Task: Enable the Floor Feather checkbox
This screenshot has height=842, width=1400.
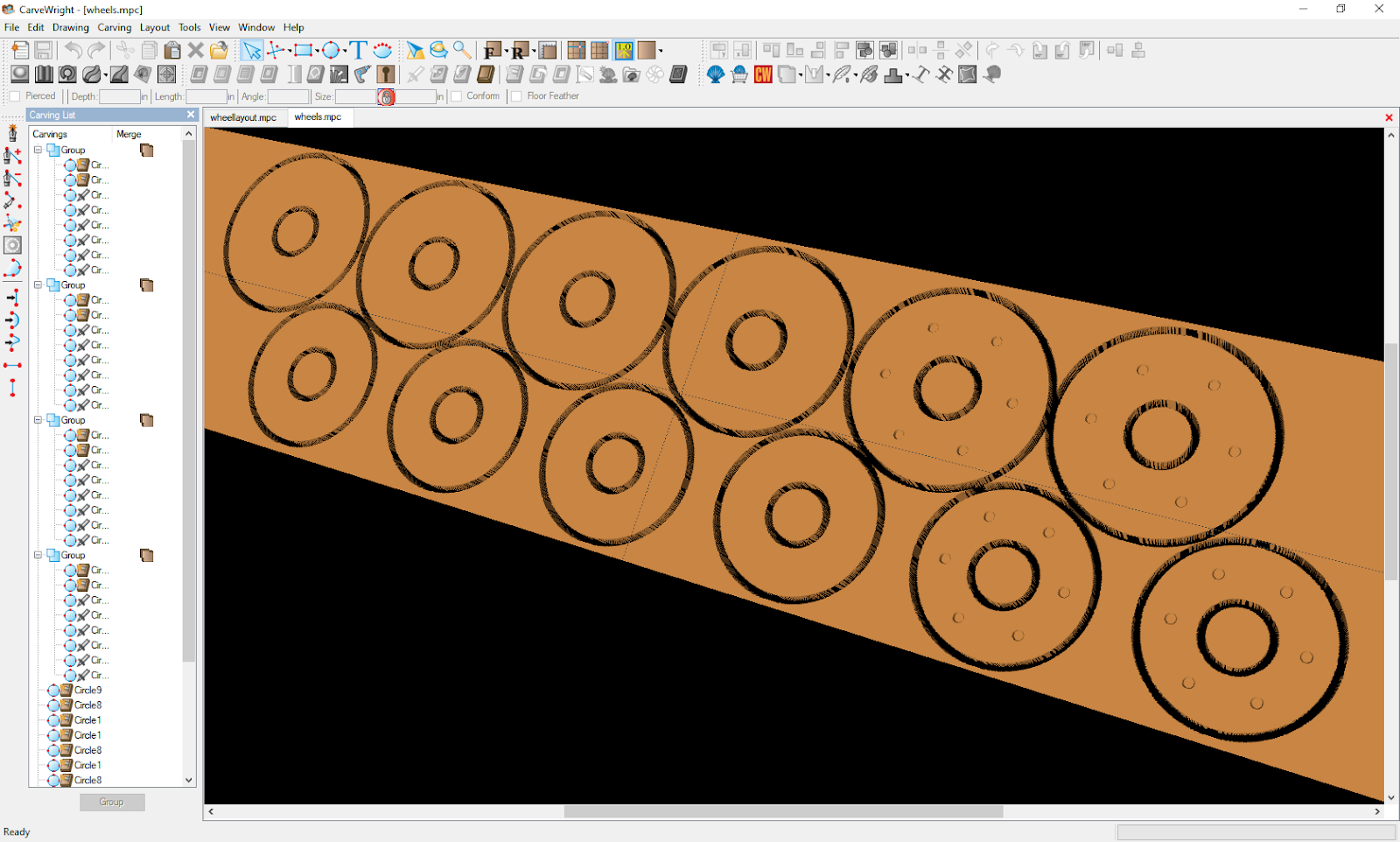Action: 516,96
